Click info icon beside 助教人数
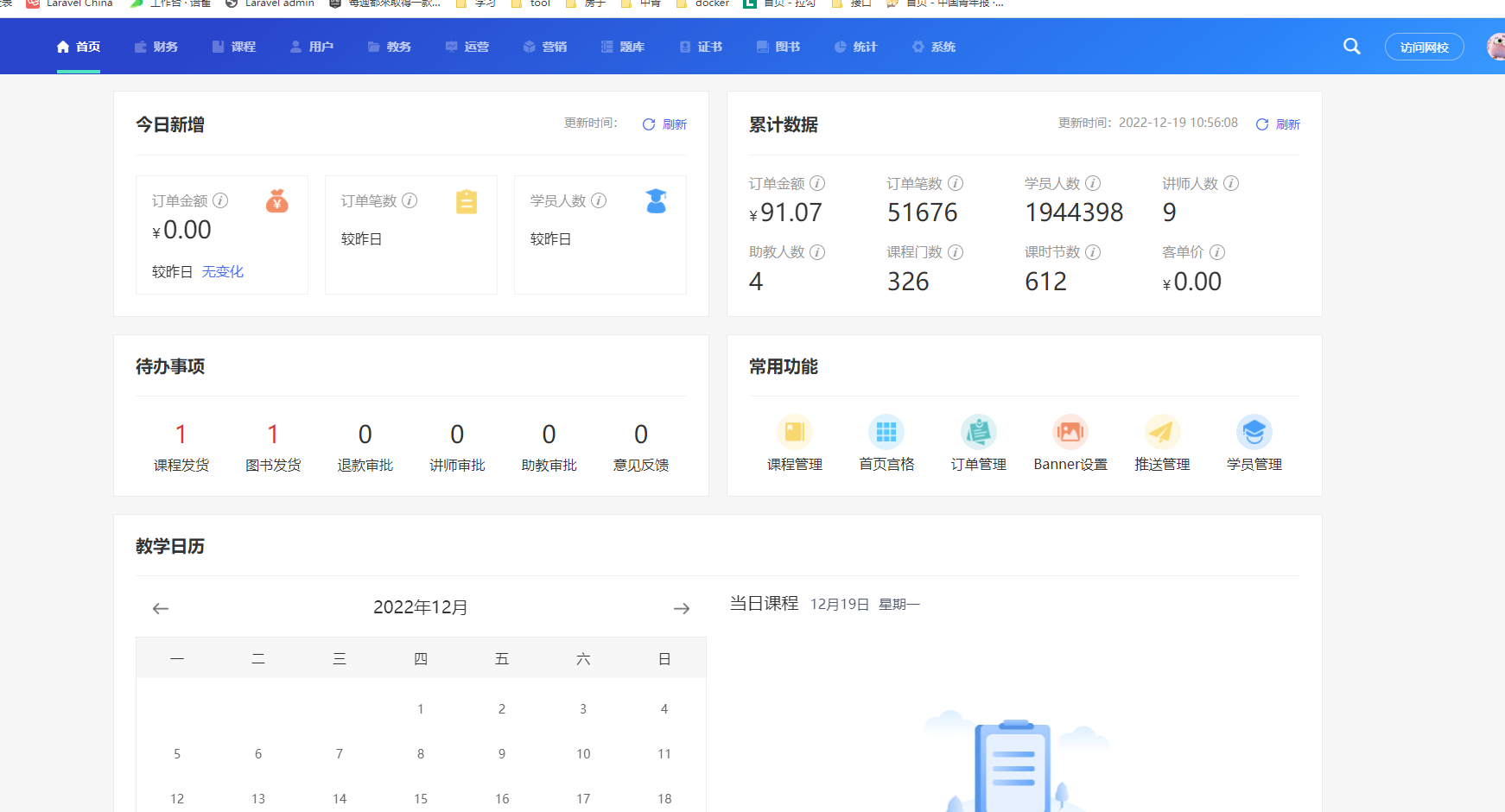This screenshot has height=812, width=1505. coord(817,252)
